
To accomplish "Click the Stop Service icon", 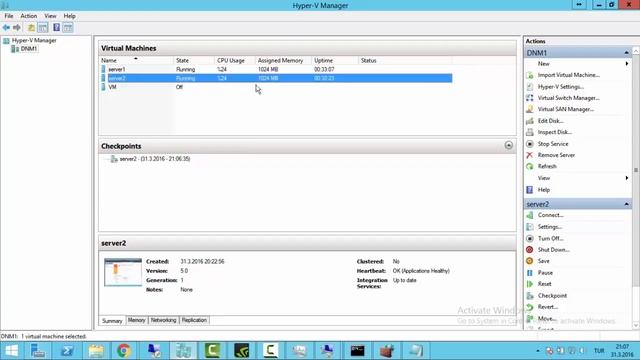I will pos(530,144).
